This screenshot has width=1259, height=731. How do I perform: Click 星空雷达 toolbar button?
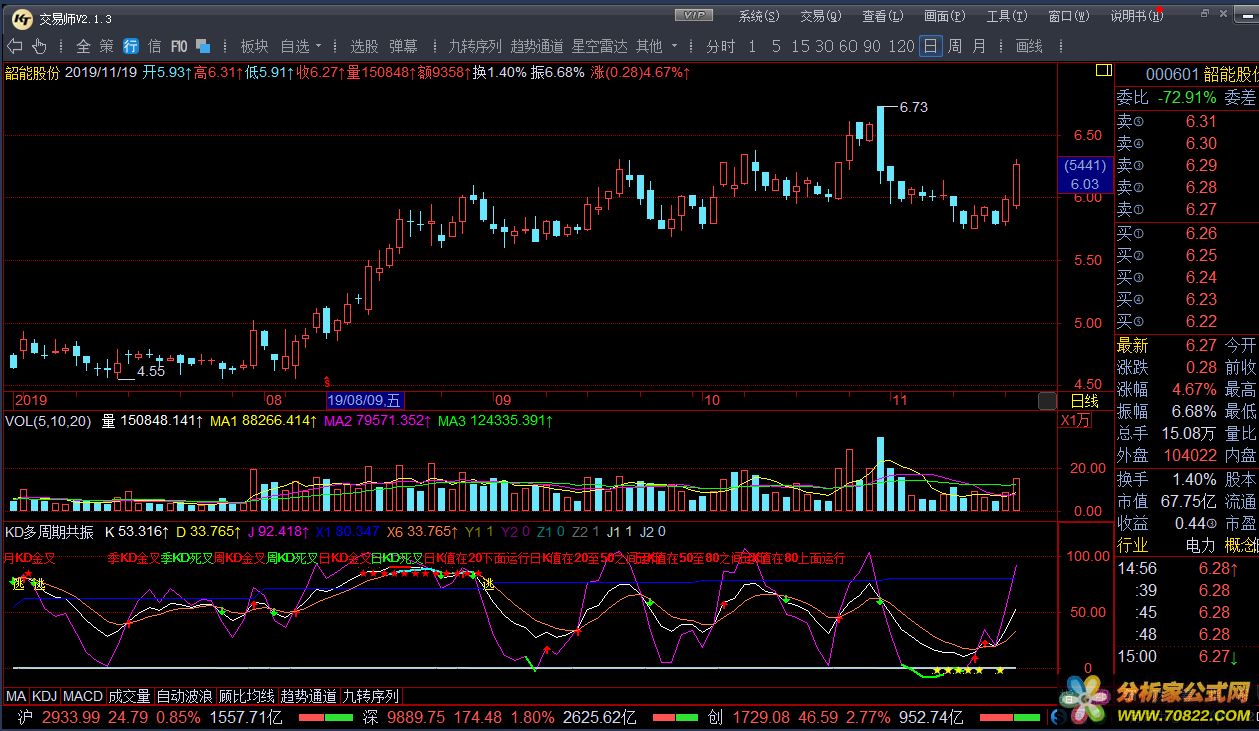coord(600,46)
